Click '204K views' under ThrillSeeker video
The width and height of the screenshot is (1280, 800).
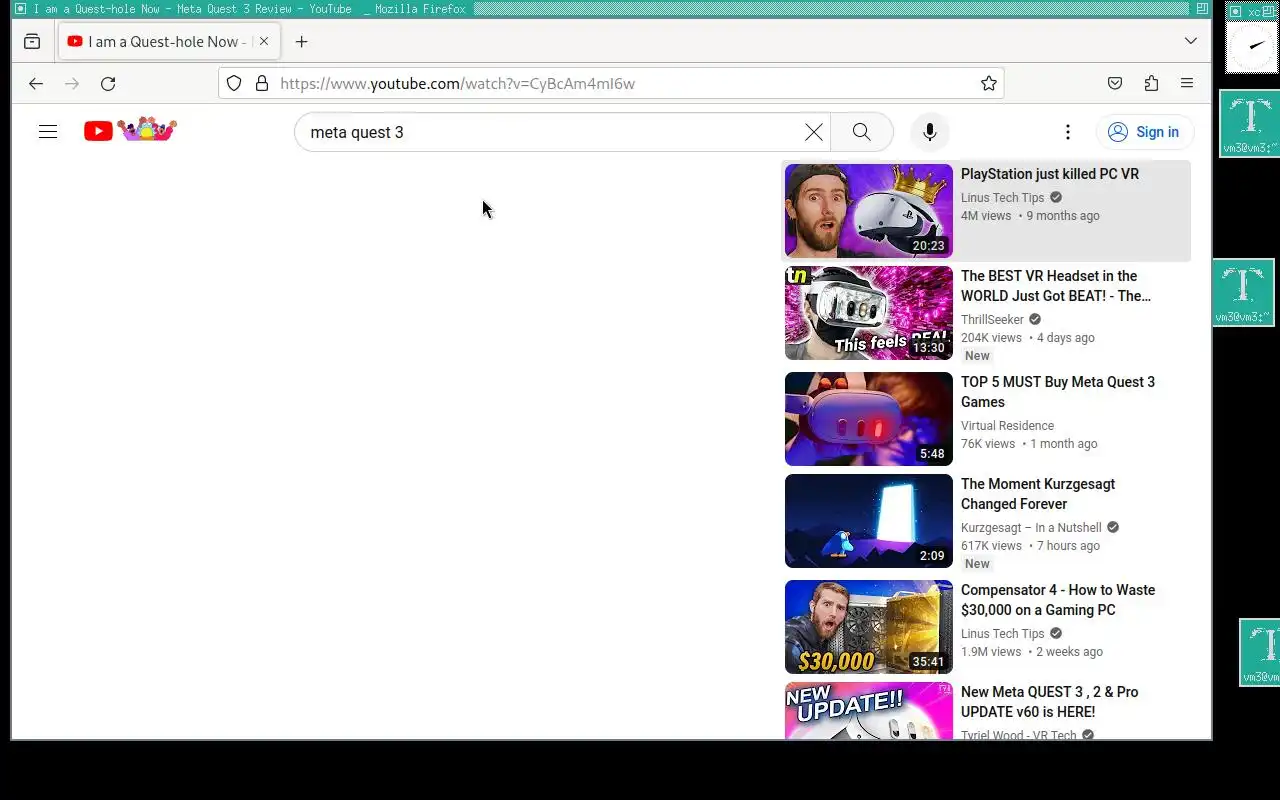pyautogui.click(x=991, y=338)
